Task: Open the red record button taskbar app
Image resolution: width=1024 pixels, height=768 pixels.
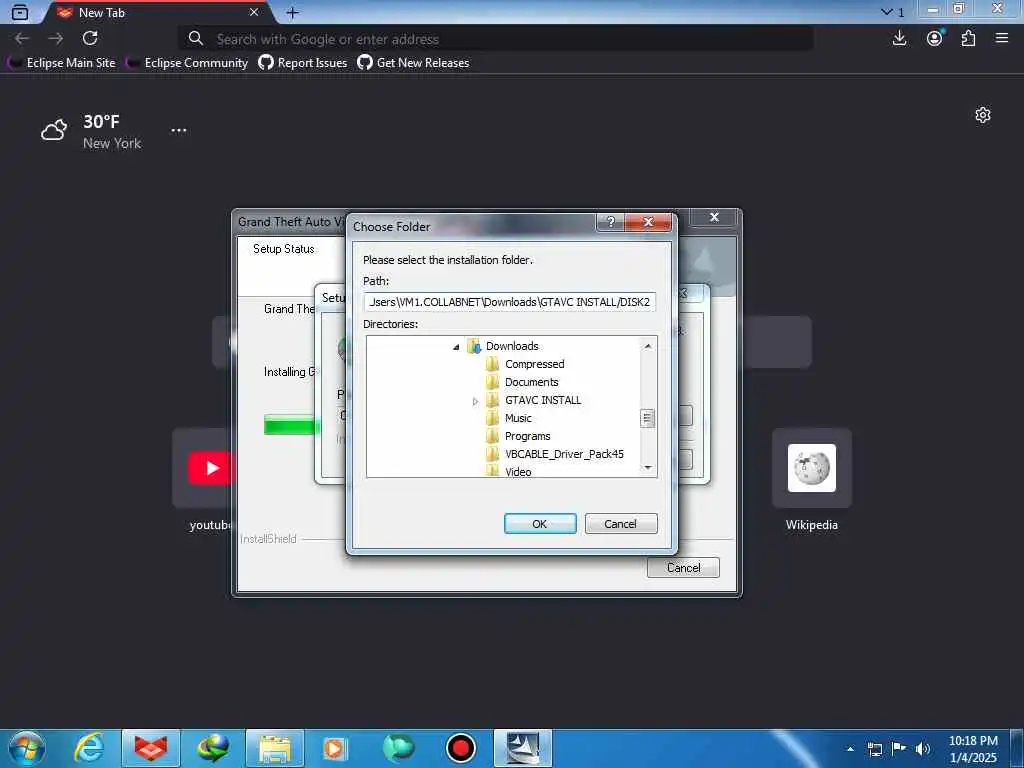Action: coord(460,748)
